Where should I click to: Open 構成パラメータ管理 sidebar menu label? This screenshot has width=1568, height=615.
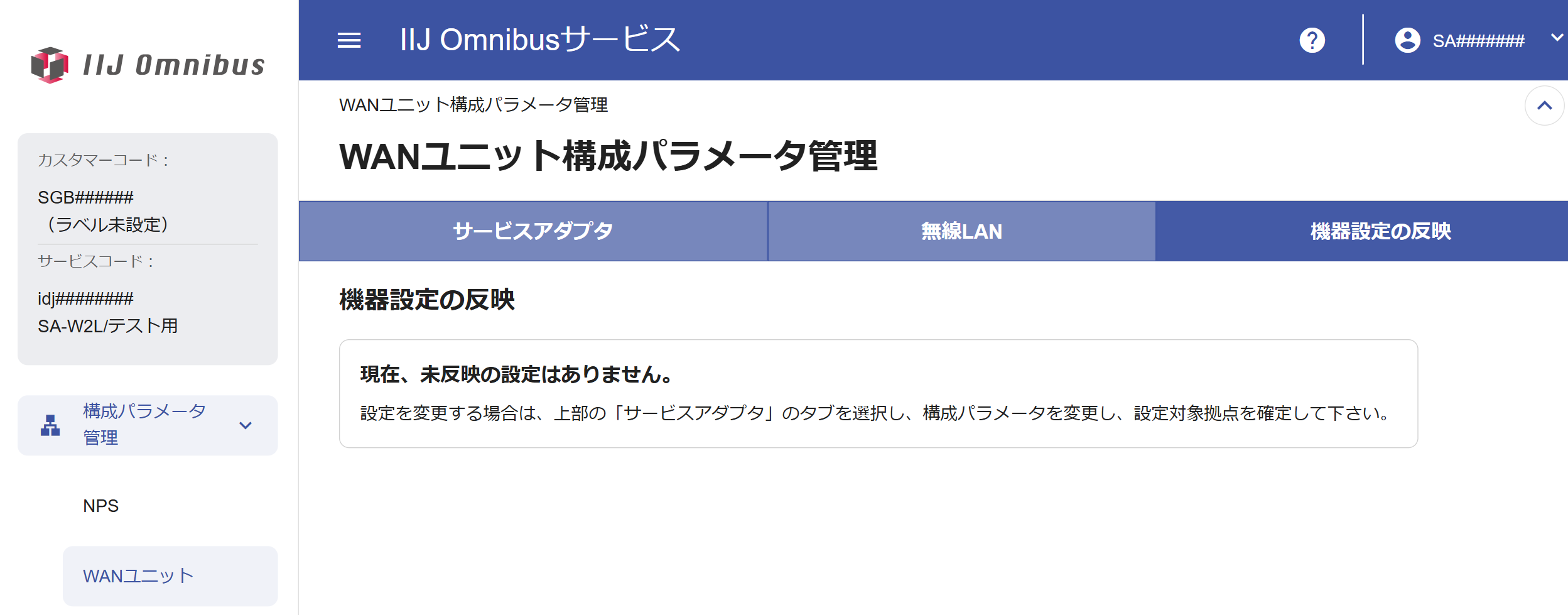(144, 425)
